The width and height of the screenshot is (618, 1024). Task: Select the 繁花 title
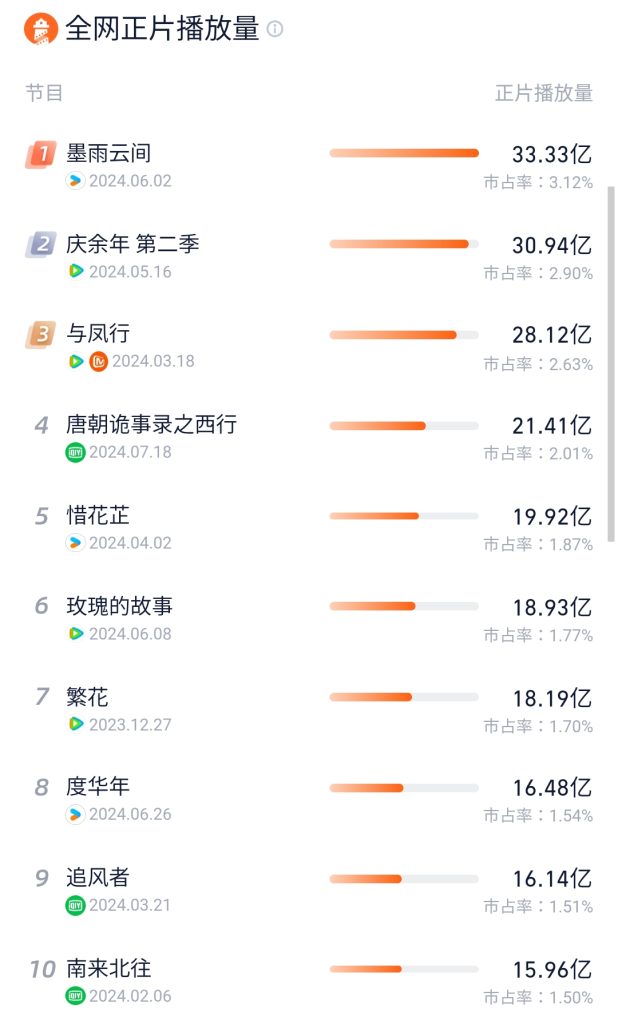pos(87,697)
